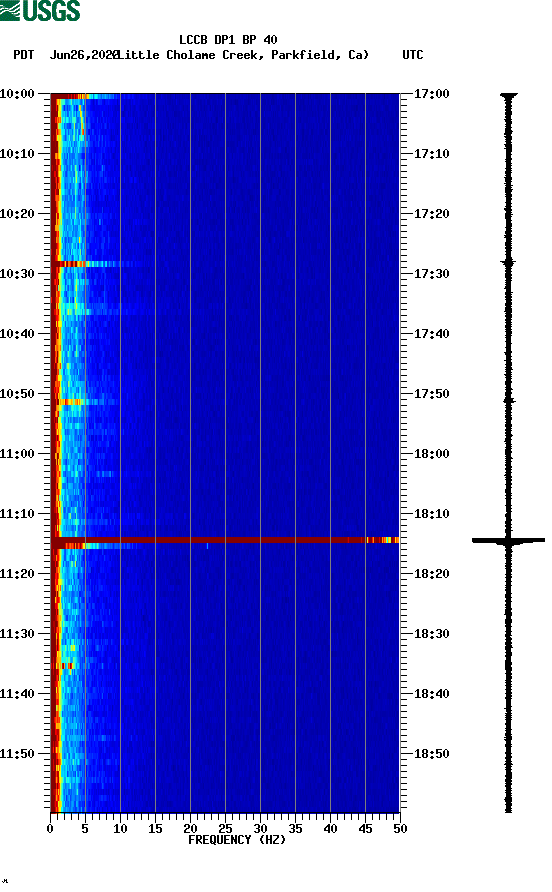Click the '18:50' UTC time label
552x892 pixels.
tap(431, 754)
